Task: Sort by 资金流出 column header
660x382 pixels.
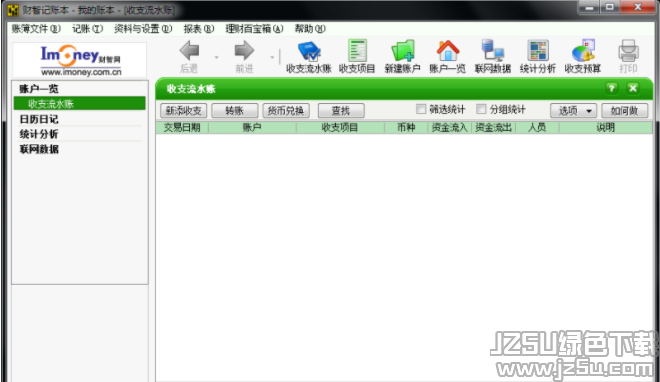Action: click(493, 127)
